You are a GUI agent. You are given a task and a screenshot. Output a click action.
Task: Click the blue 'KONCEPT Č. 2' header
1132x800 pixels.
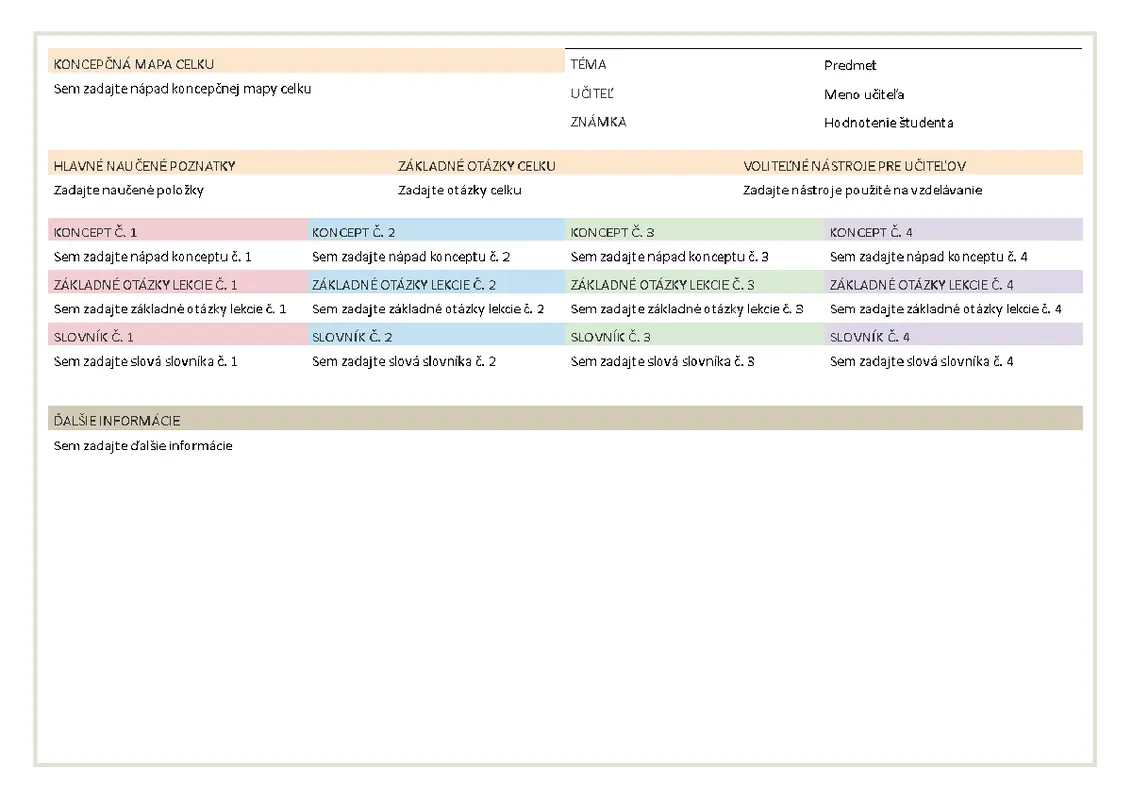(354, 232)
